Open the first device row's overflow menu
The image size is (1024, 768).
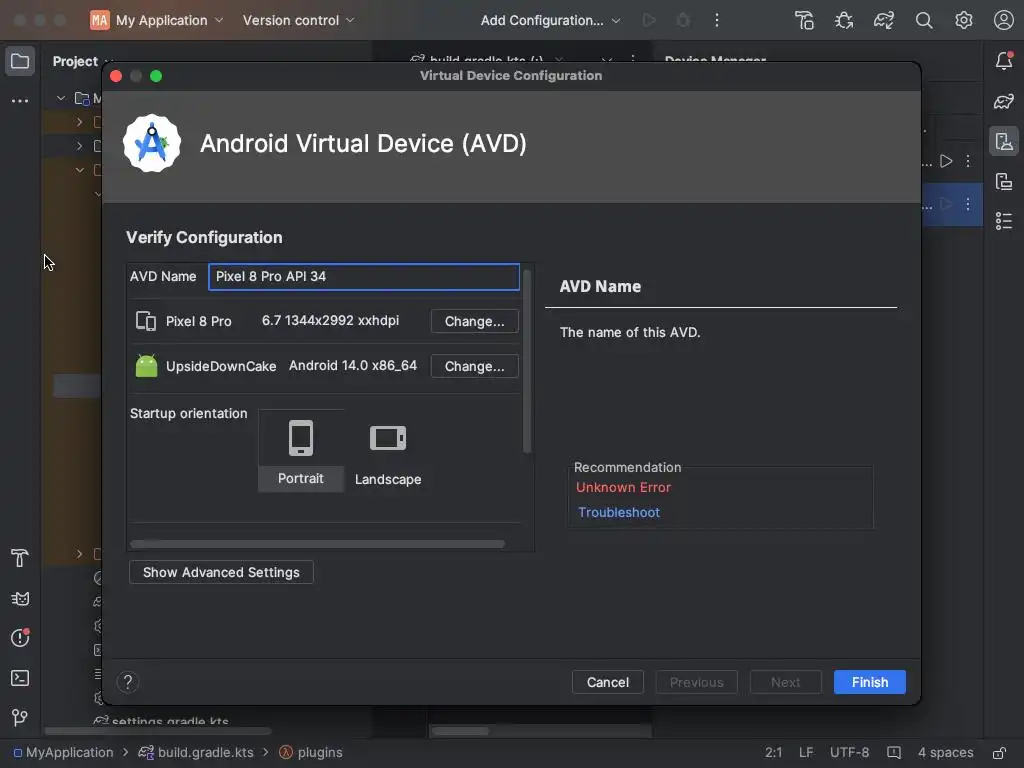(x=968, y=161)
